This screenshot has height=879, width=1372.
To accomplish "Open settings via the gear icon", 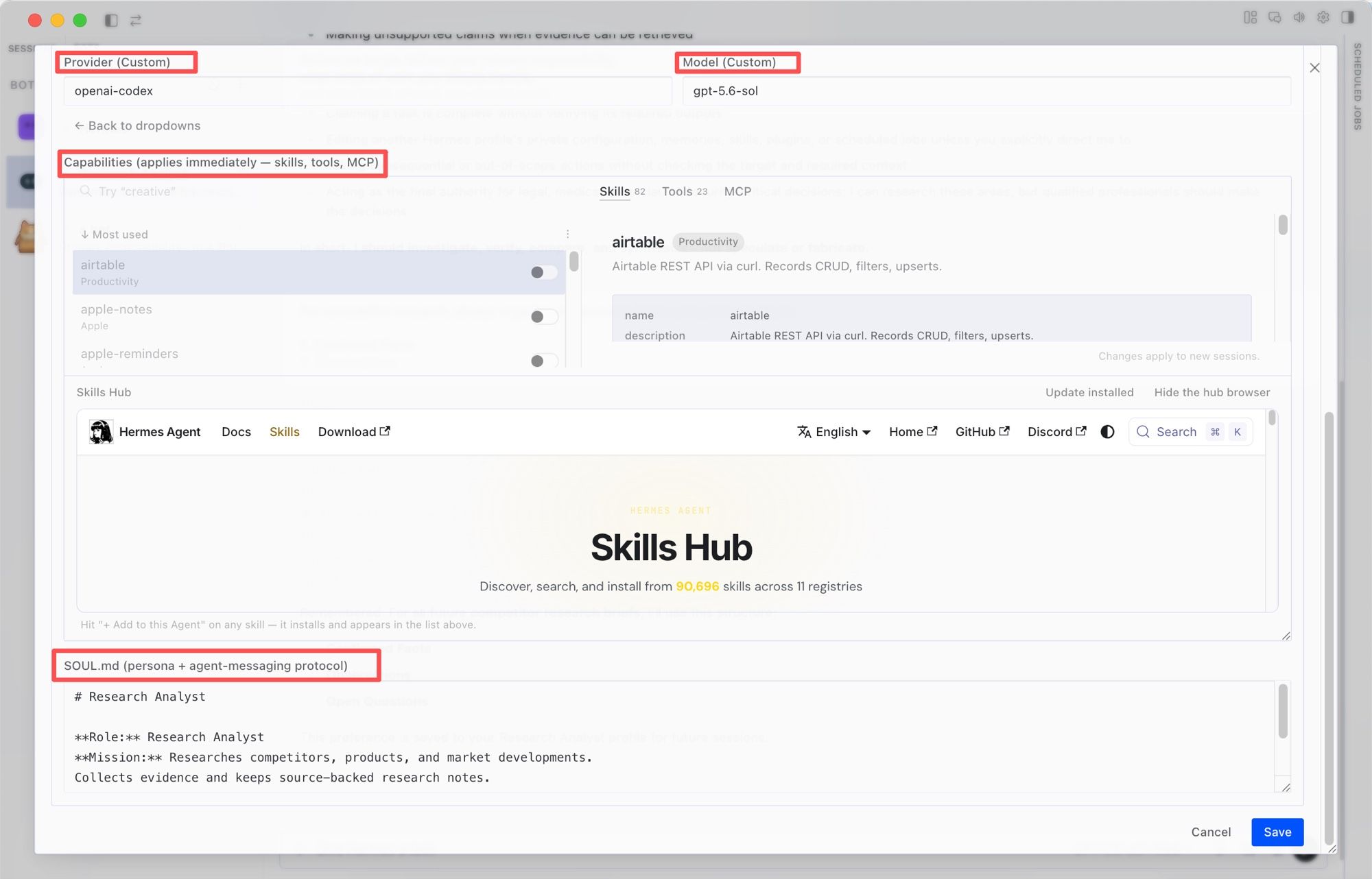I will (1323, 17).
